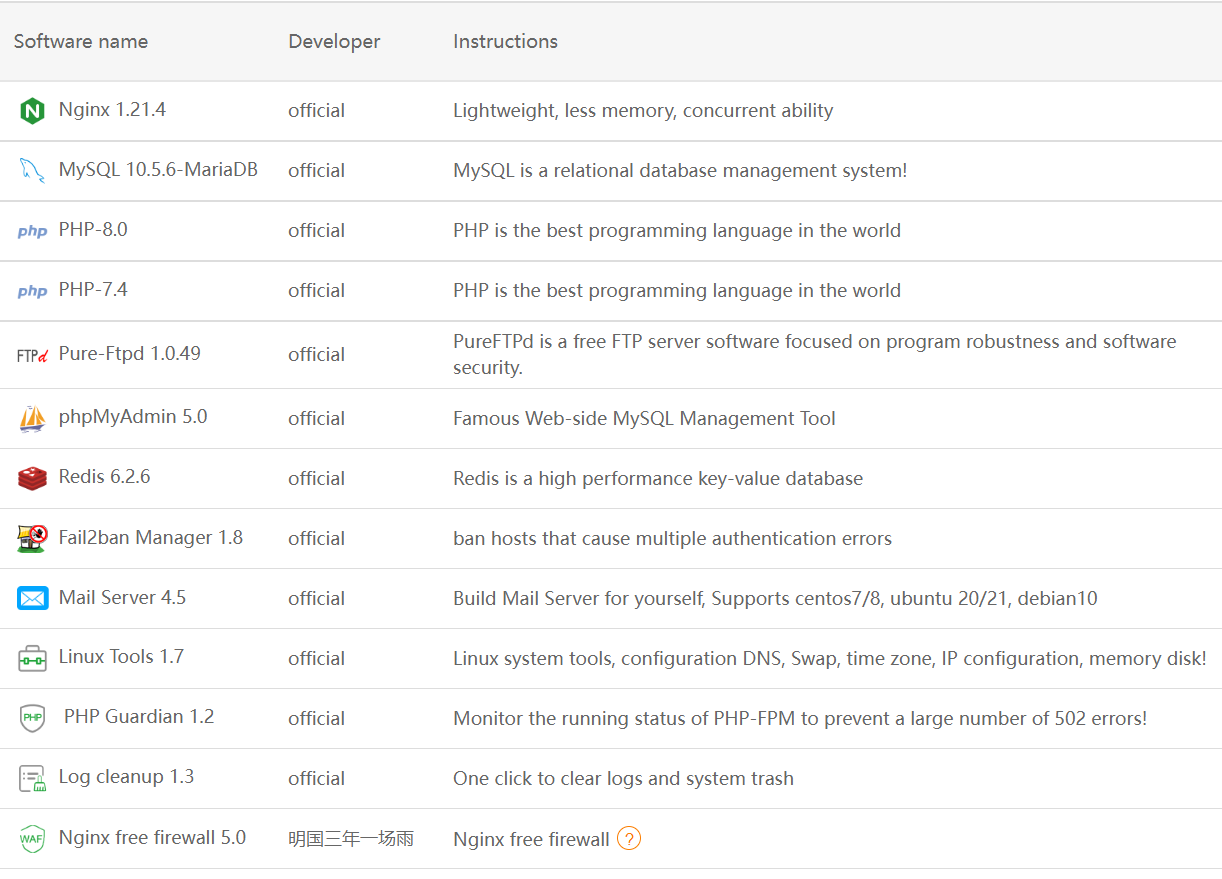Screen dimensions: 1222x879
Task: Click the phpMyAdmin sailboat icon
Action: pos(32,418)
